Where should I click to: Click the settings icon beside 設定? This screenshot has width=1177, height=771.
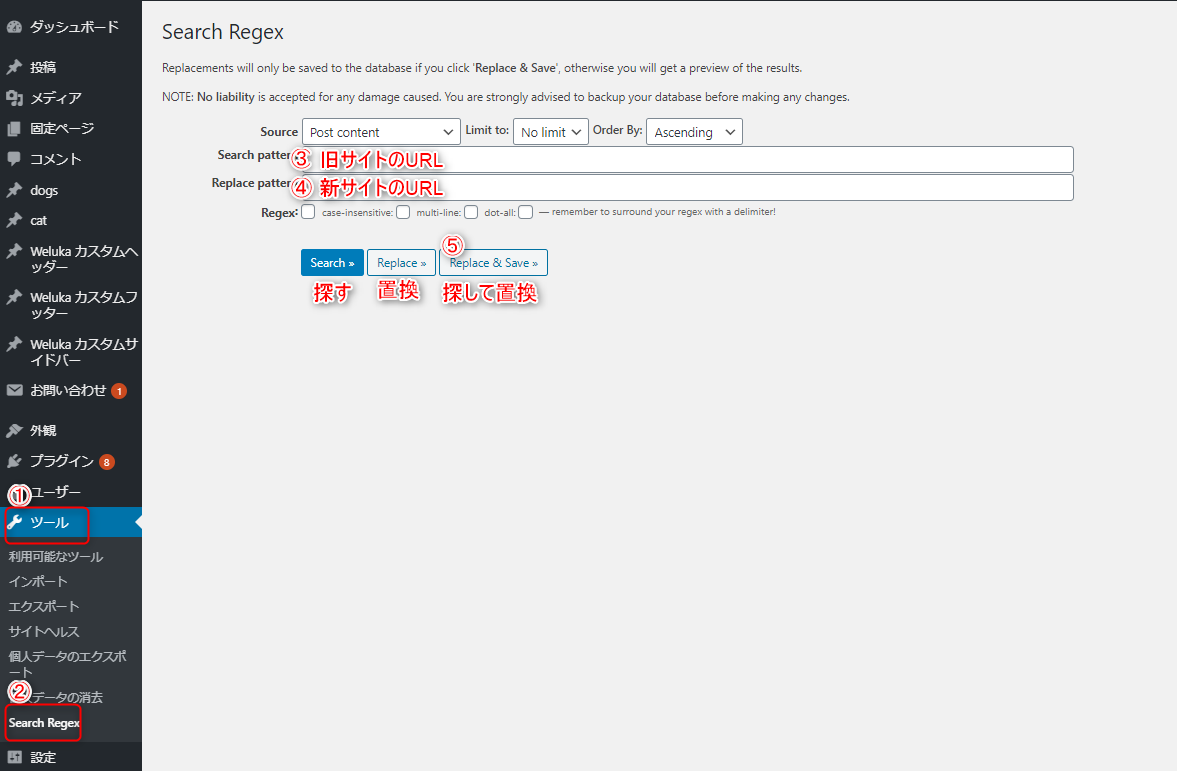tap(14, 757)
